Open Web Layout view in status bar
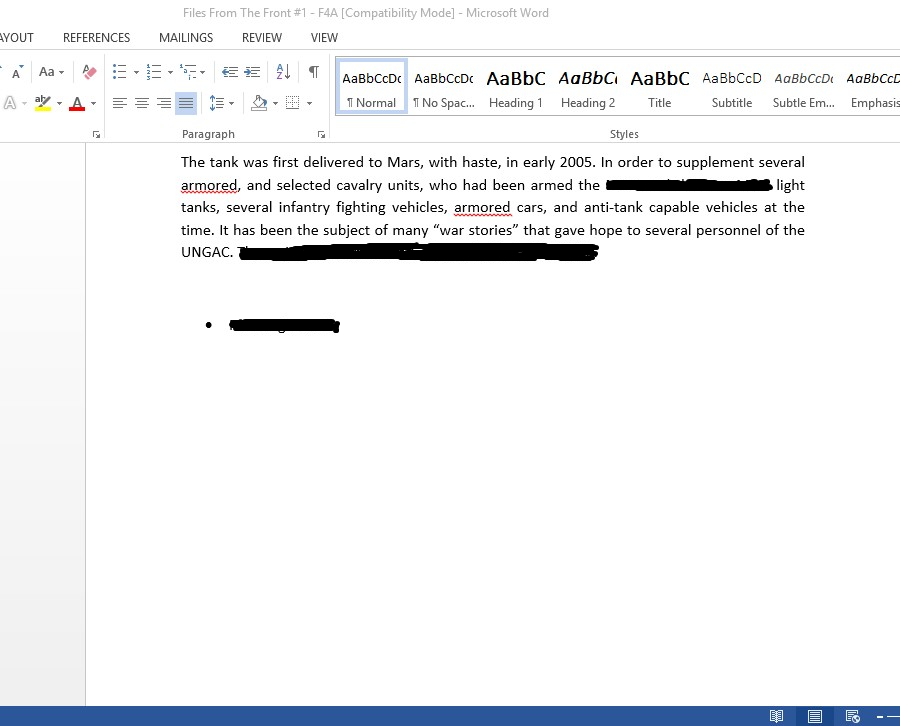This screenshot has height=727, width=901. 852,716
